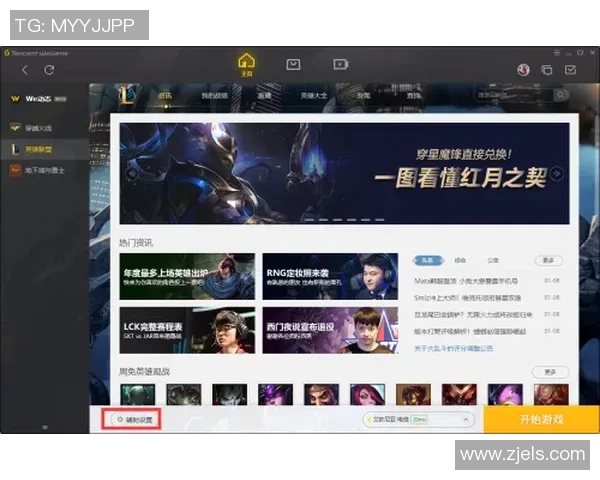Click 更多 button beside 周免英雄观战
This screenshot has width=600, height=480.
coord(550,372)
